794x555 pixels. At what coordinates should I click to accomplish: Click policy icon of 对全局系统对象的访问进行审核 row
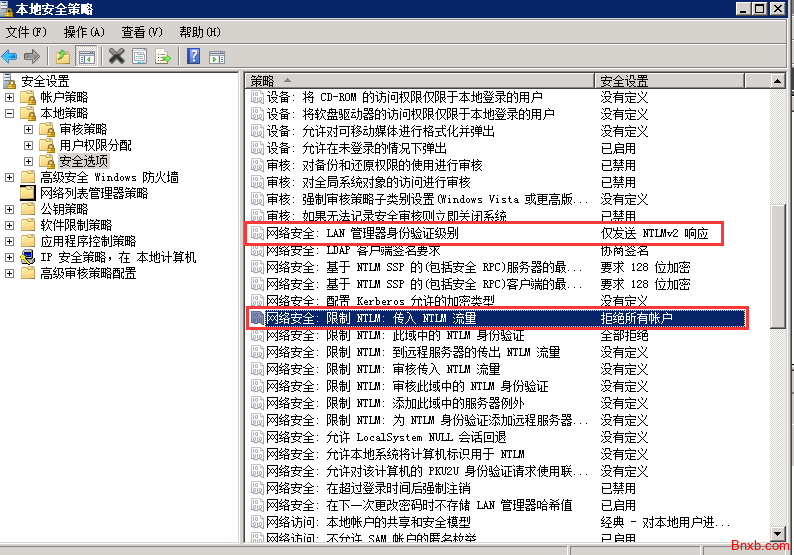click(257, 182)
